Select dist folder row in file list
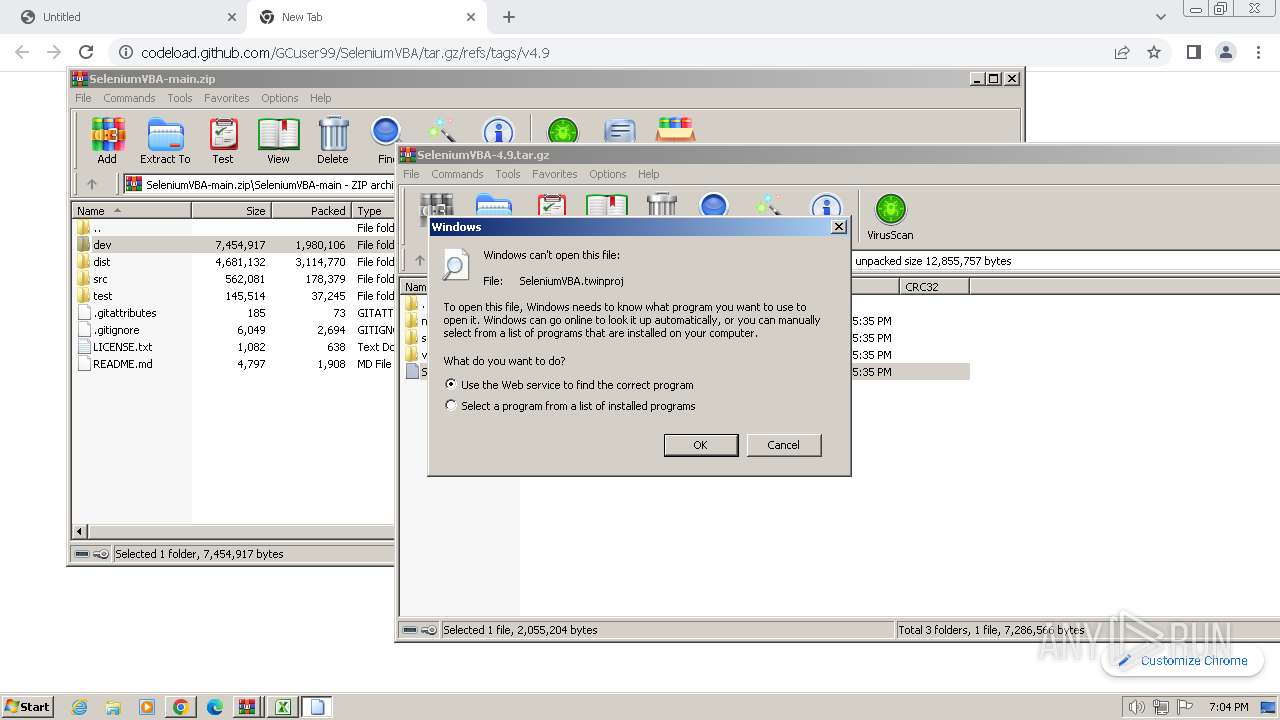The width and height of the screenshot is (1280, 720). point(234,262)
